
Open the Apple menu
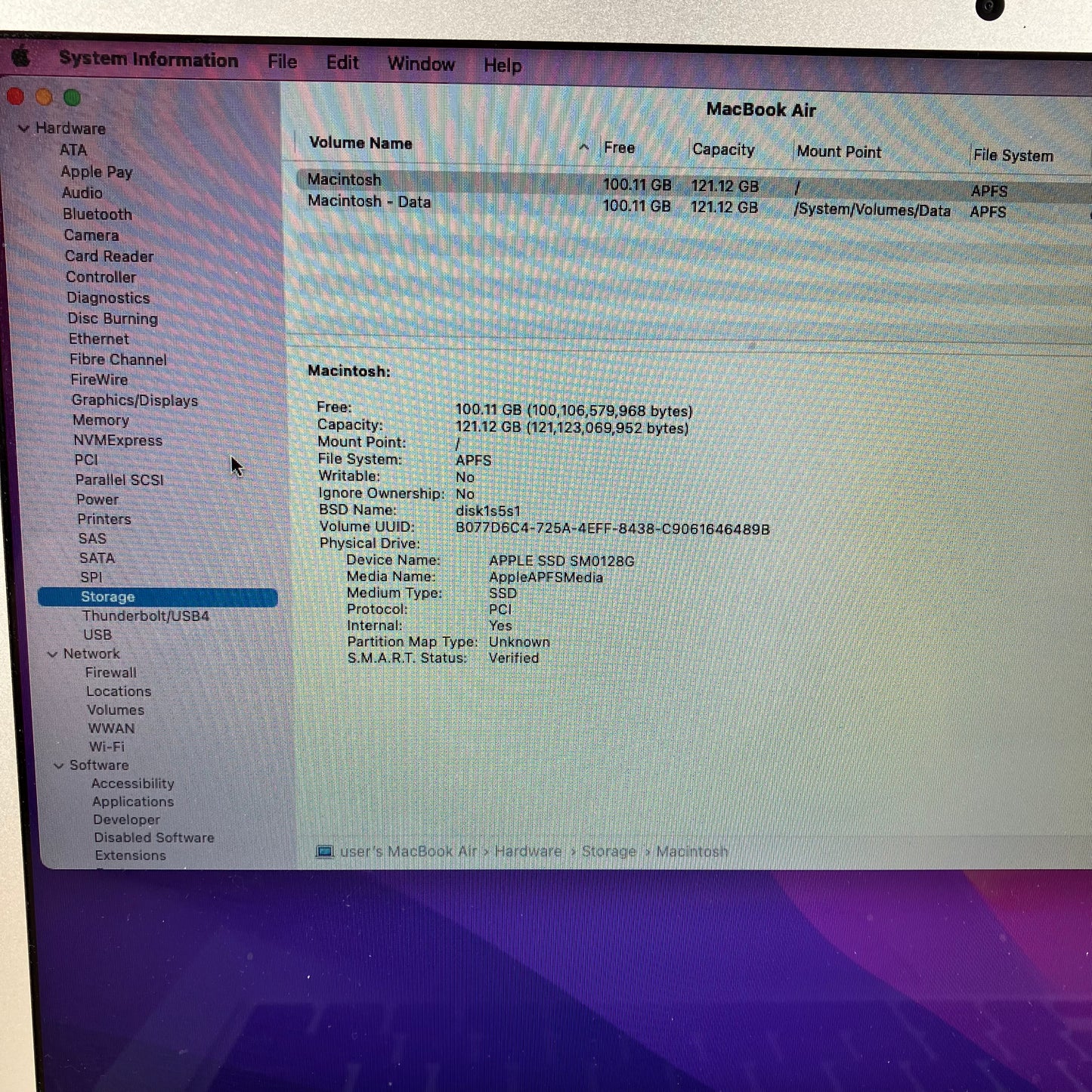(20, 57)
